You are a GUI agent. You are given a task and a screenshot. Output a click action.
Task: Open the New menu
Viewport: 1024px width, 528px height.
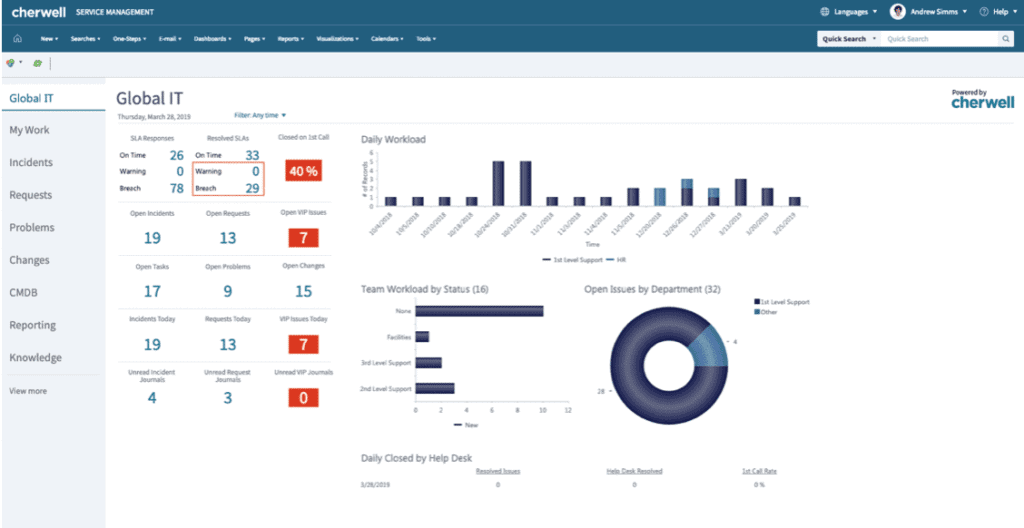pos(50,39)
